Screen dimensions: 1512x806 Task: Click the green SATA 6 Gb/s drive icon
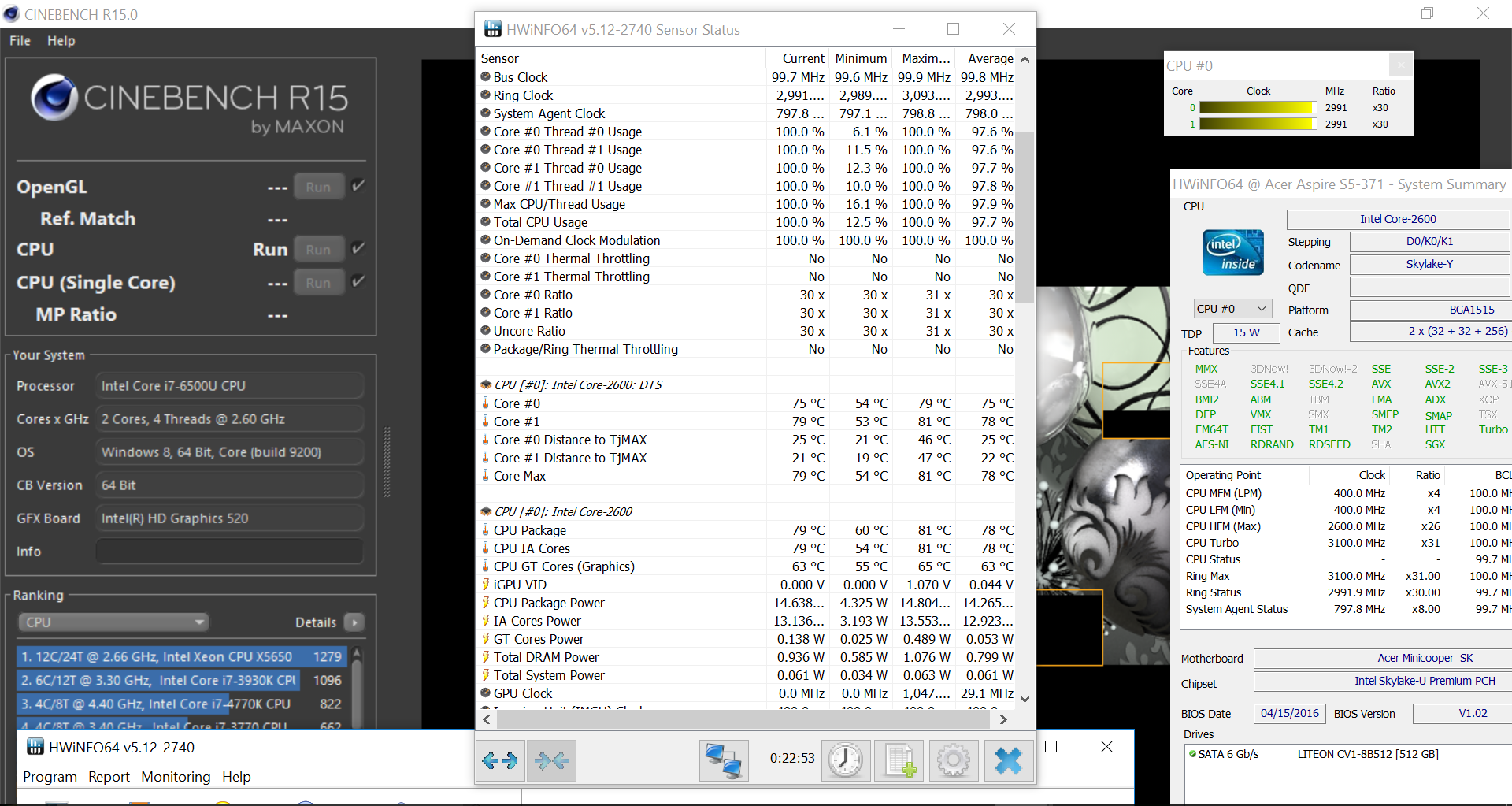tap(1192, 754)
